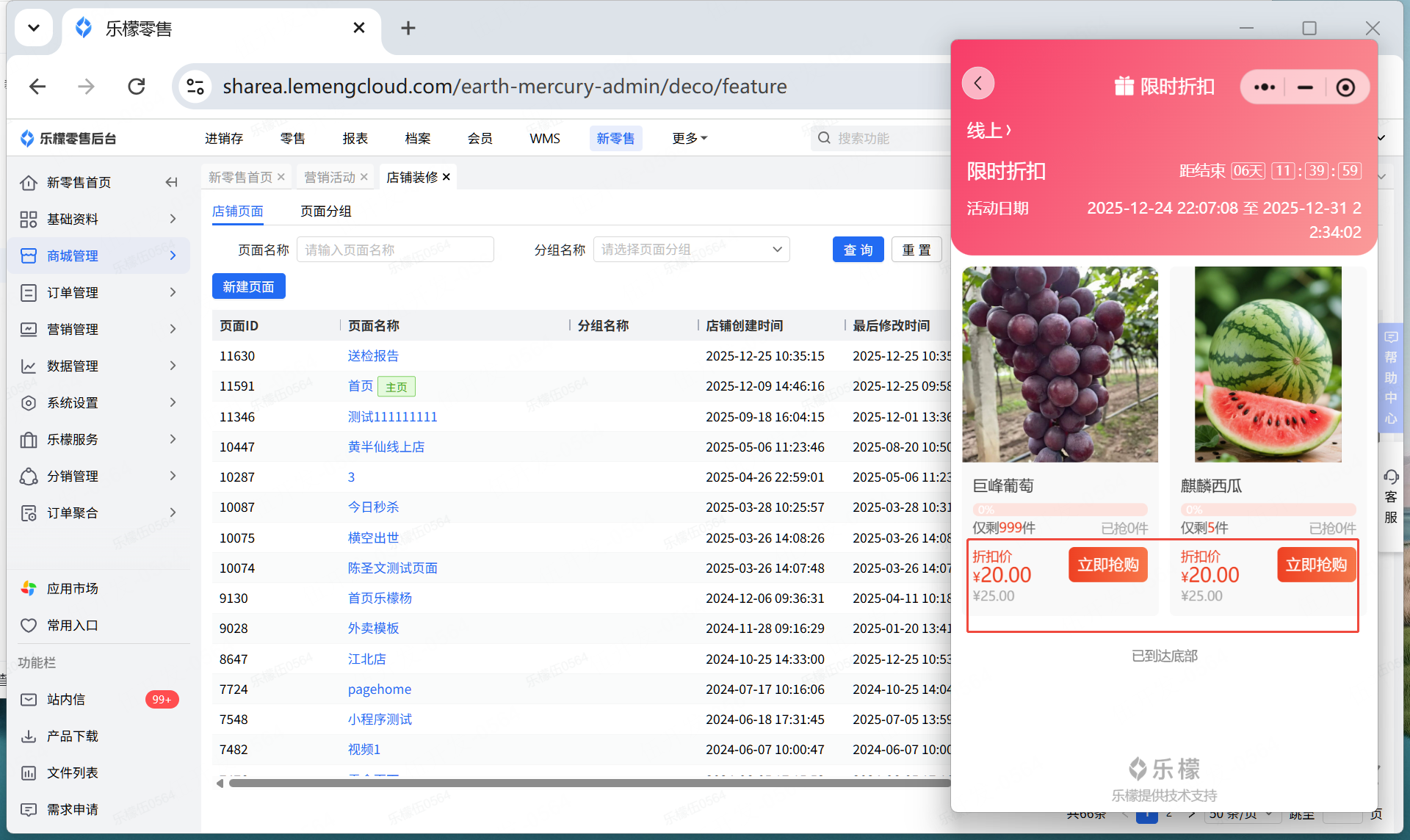Open the site information icon in the address bar

195,87
